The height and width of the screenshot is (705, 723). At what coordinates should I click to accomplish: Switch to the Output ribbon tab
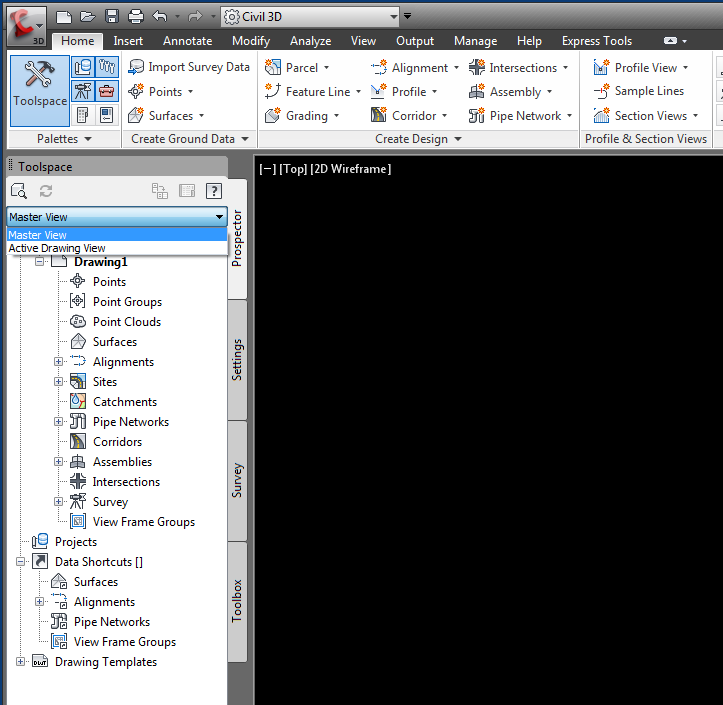415,41
